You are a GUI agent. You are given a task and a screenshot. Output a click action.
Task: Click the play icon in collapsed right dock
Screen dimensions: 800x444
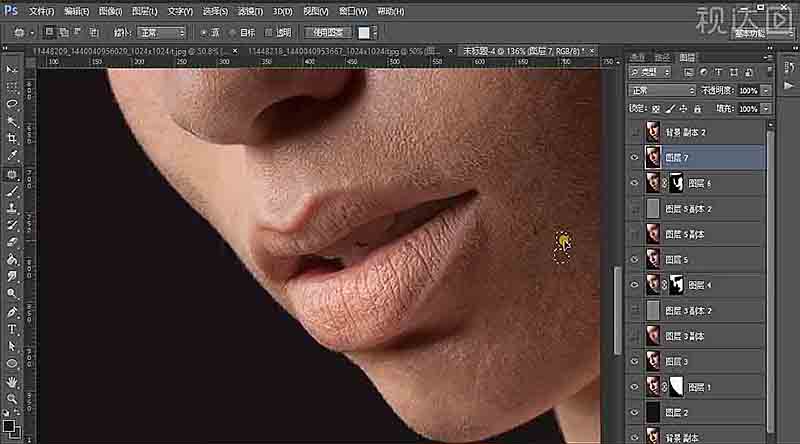click(789, 85)
